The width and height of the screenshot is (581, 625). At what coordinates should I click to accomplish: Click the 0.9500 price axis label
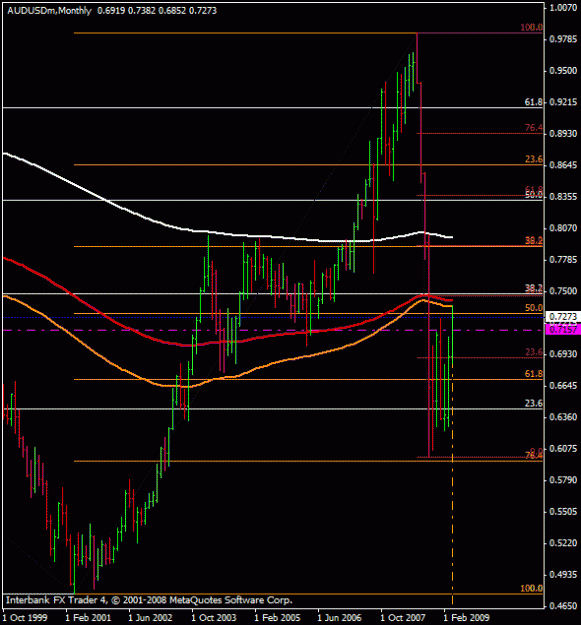pos(563,71)
